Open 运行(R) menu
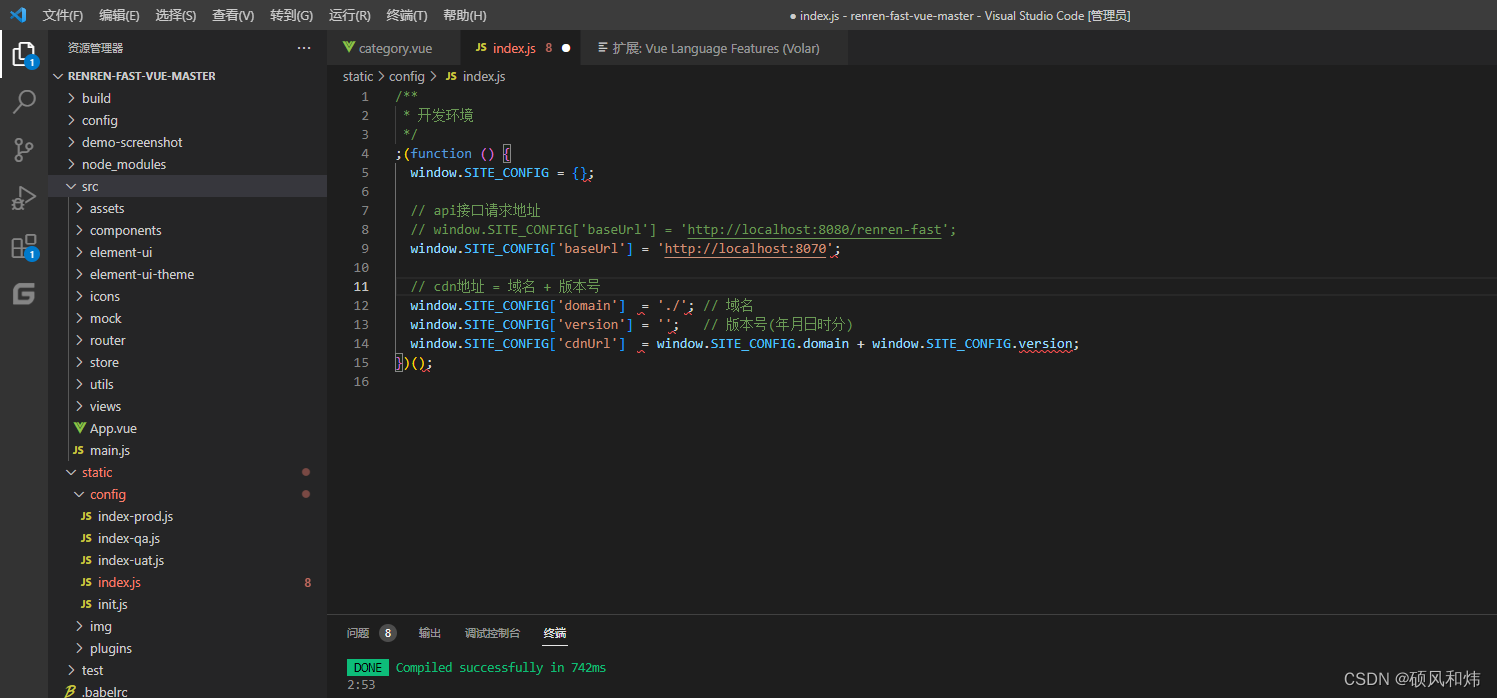Image resolution: width=1497 pixels, height=698 pixels. pos(349,16)
